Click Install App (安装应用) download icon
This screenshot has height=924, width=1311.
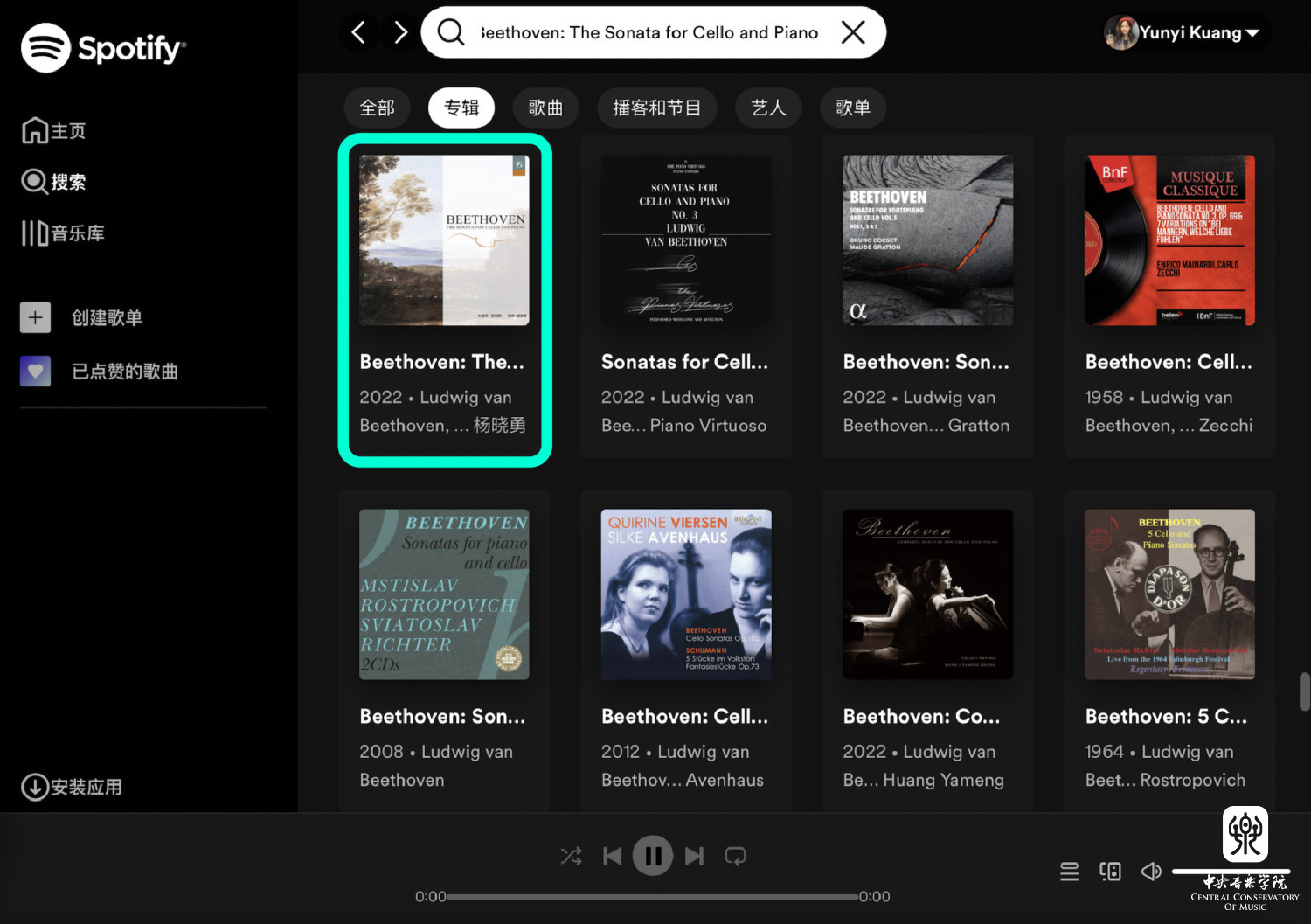coord(35,787)
